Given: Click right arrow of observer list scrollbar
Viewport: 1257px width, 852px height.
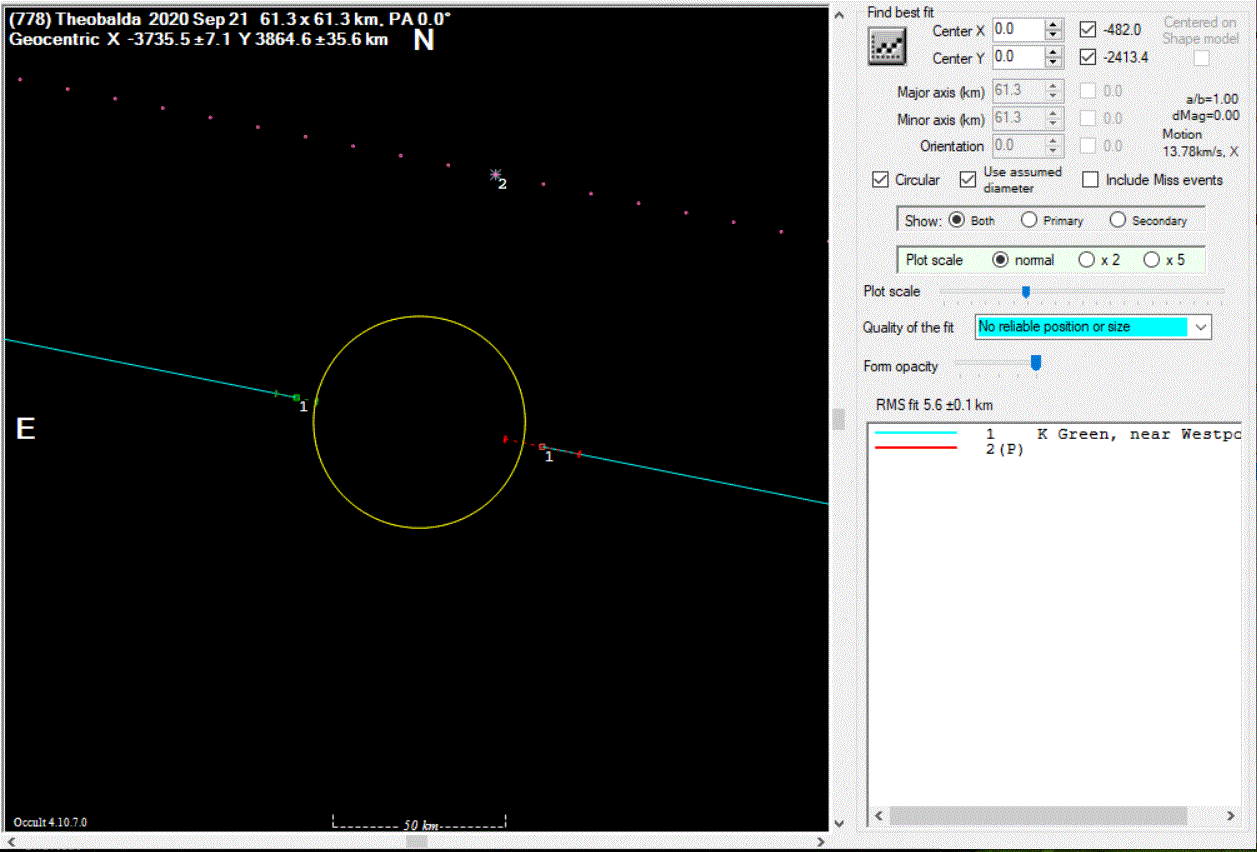Looking at the screenshot, I should [x=1233, y=817].
